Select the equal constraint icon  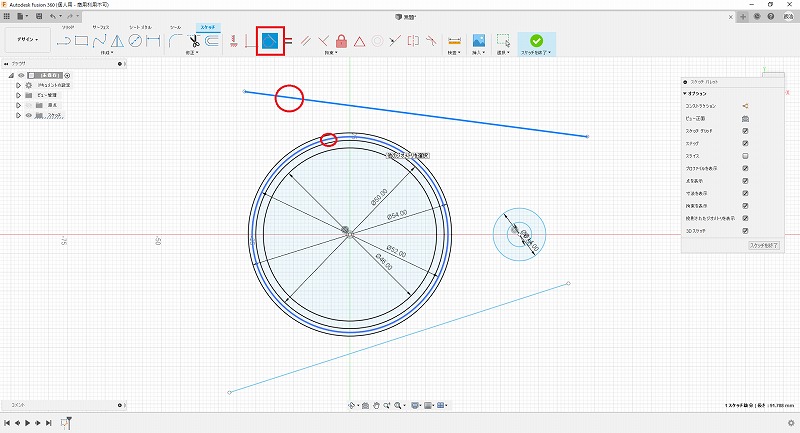(x=288, y=41)
